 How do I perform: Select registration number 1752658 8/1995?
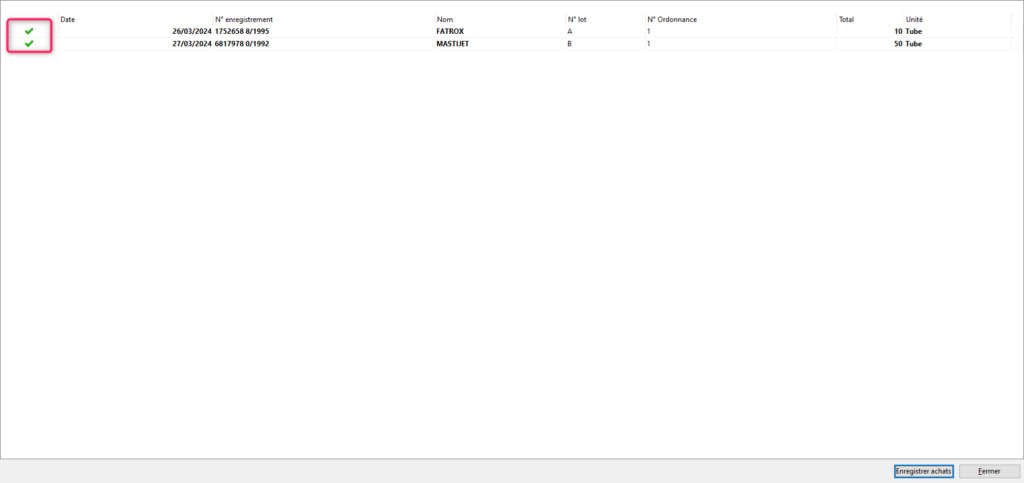tap(242, 32)
